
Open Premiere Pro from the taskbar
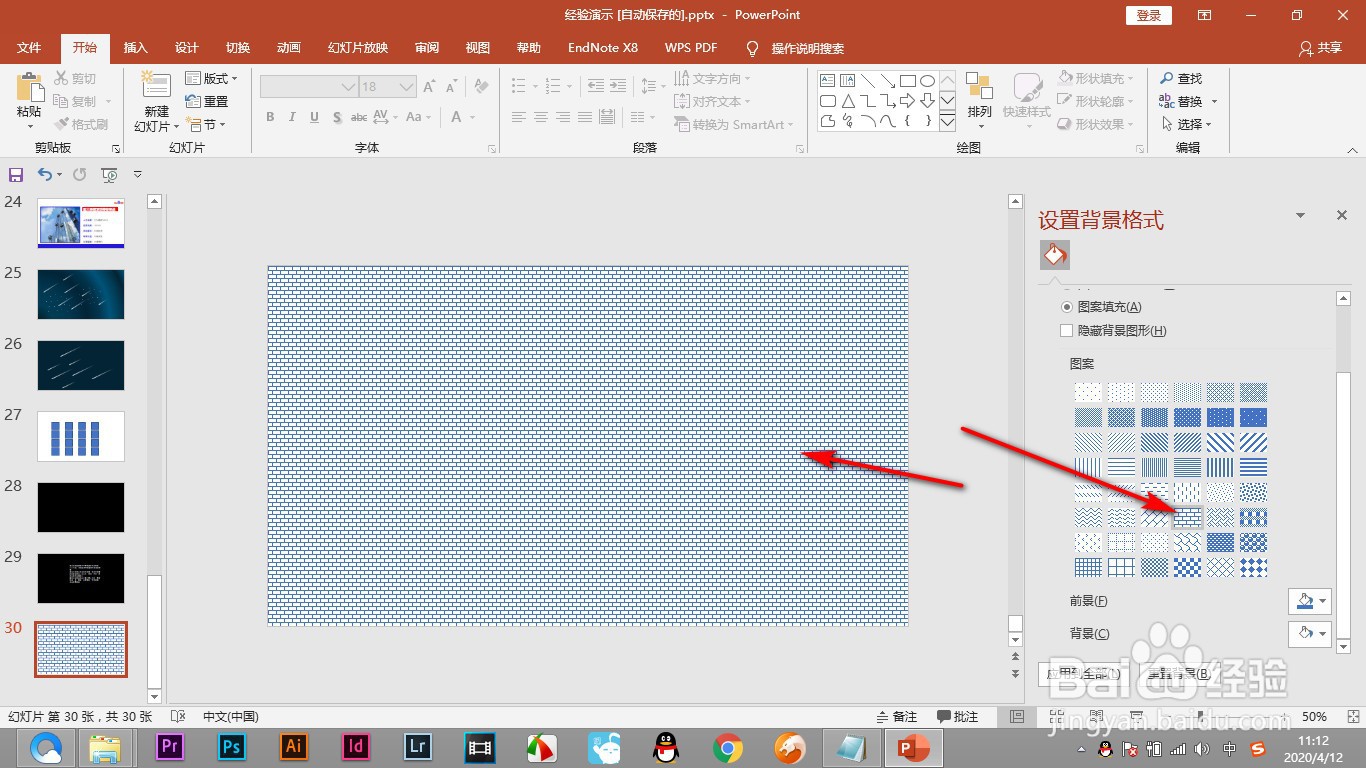[x=170, y=746]
